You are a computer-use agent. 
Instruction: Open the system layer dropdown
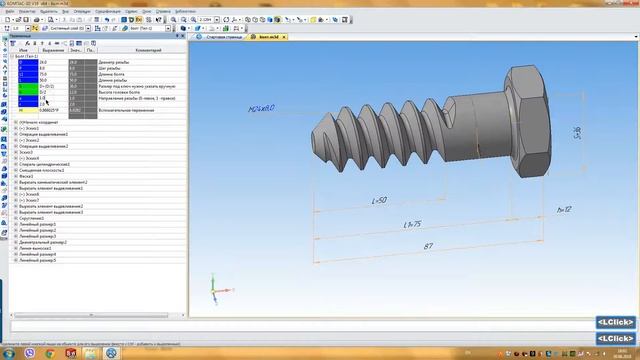[x=88, y=29]
